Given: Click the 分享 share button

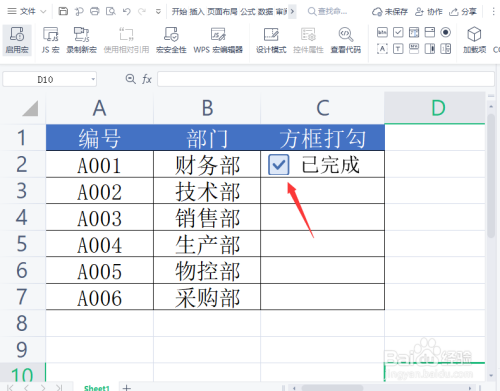Looking at the screenshot, I should (463, 12).
